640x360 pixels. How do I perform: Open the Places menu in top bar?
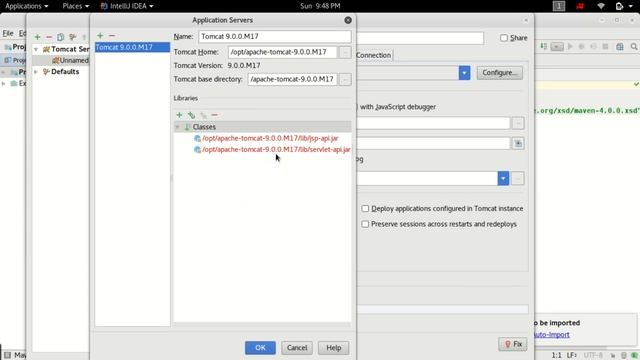(76, 6)
